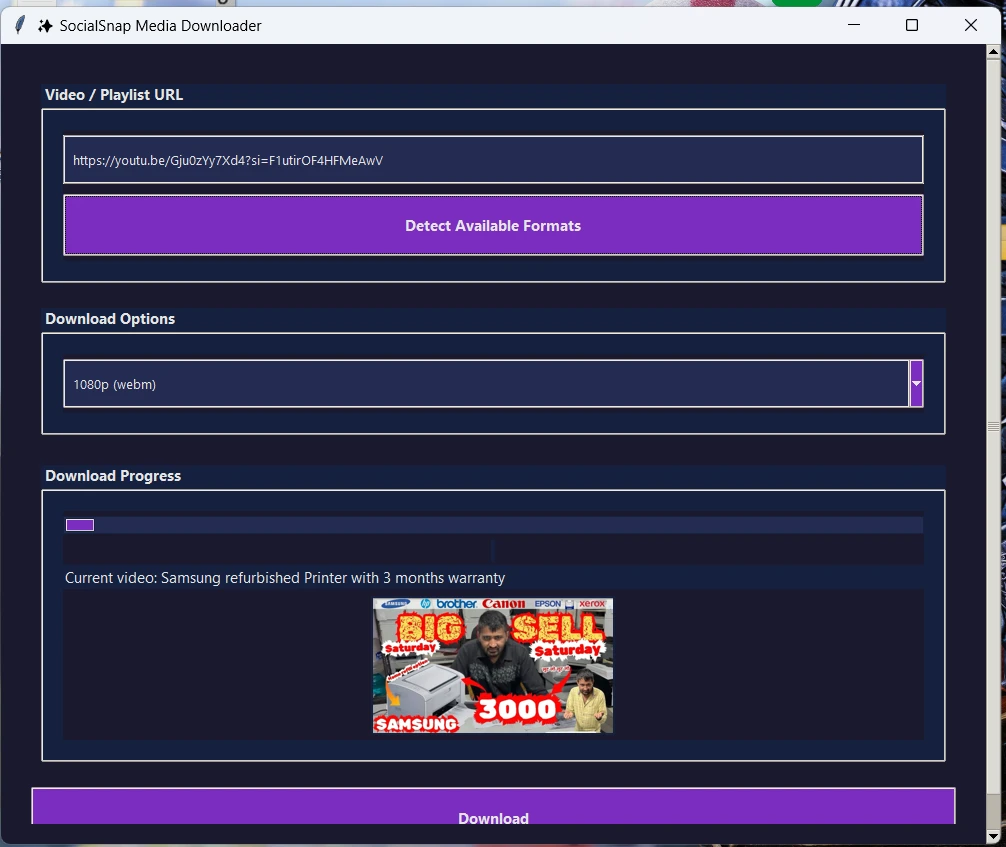This screenshot has height=847, width=1006.
Task: Minimize the SocialSnap window
Action: tap(853, 25)
